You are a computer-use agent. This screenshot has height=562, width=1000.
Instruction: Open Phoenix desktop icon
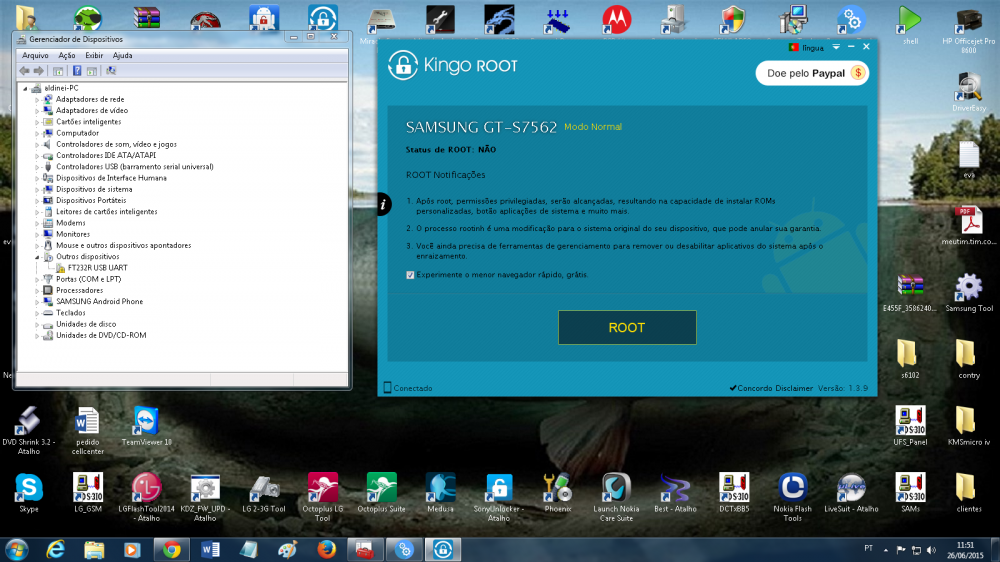[x=557, y=494]
